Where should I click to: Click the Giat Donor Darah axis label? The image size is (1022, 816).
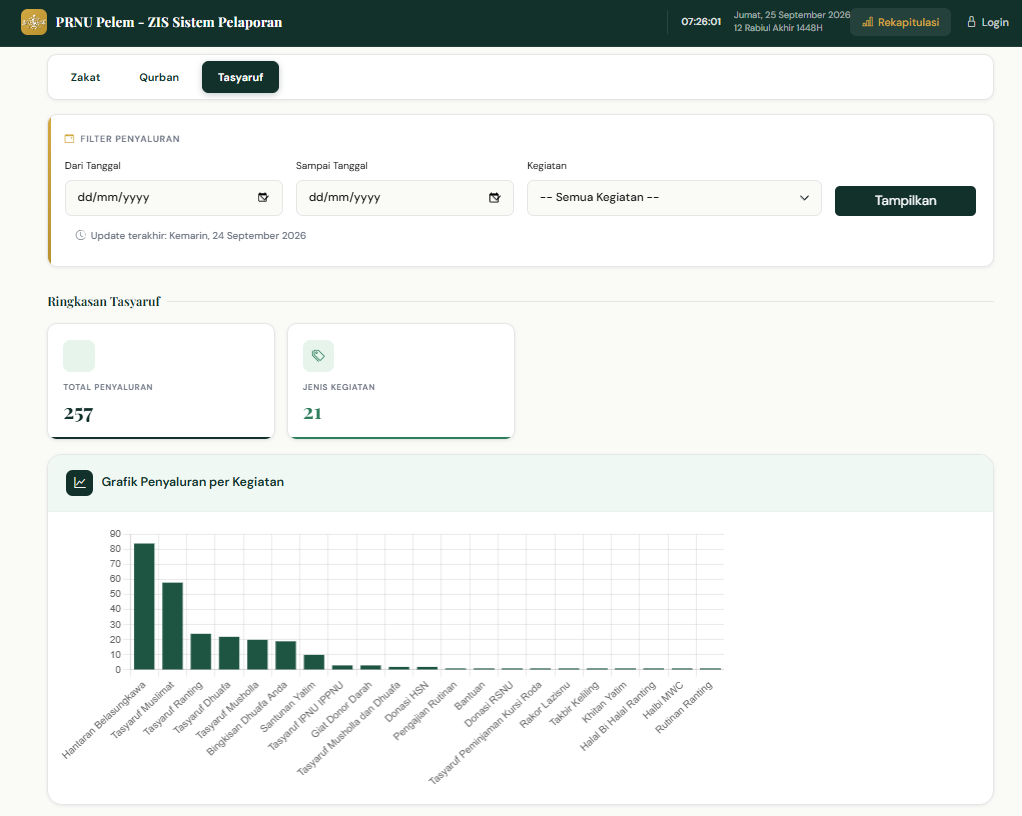[342, 709]
